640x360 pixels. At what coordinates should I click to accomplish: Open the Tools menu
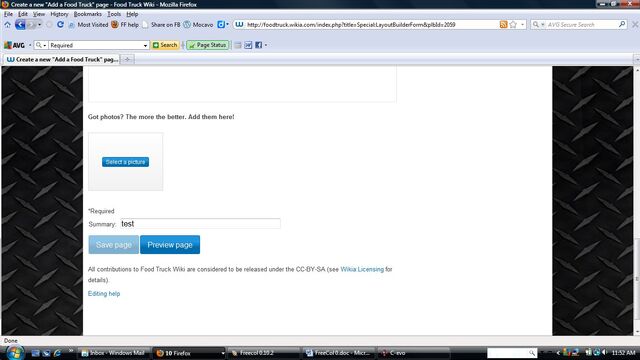(x=114, y=14)
